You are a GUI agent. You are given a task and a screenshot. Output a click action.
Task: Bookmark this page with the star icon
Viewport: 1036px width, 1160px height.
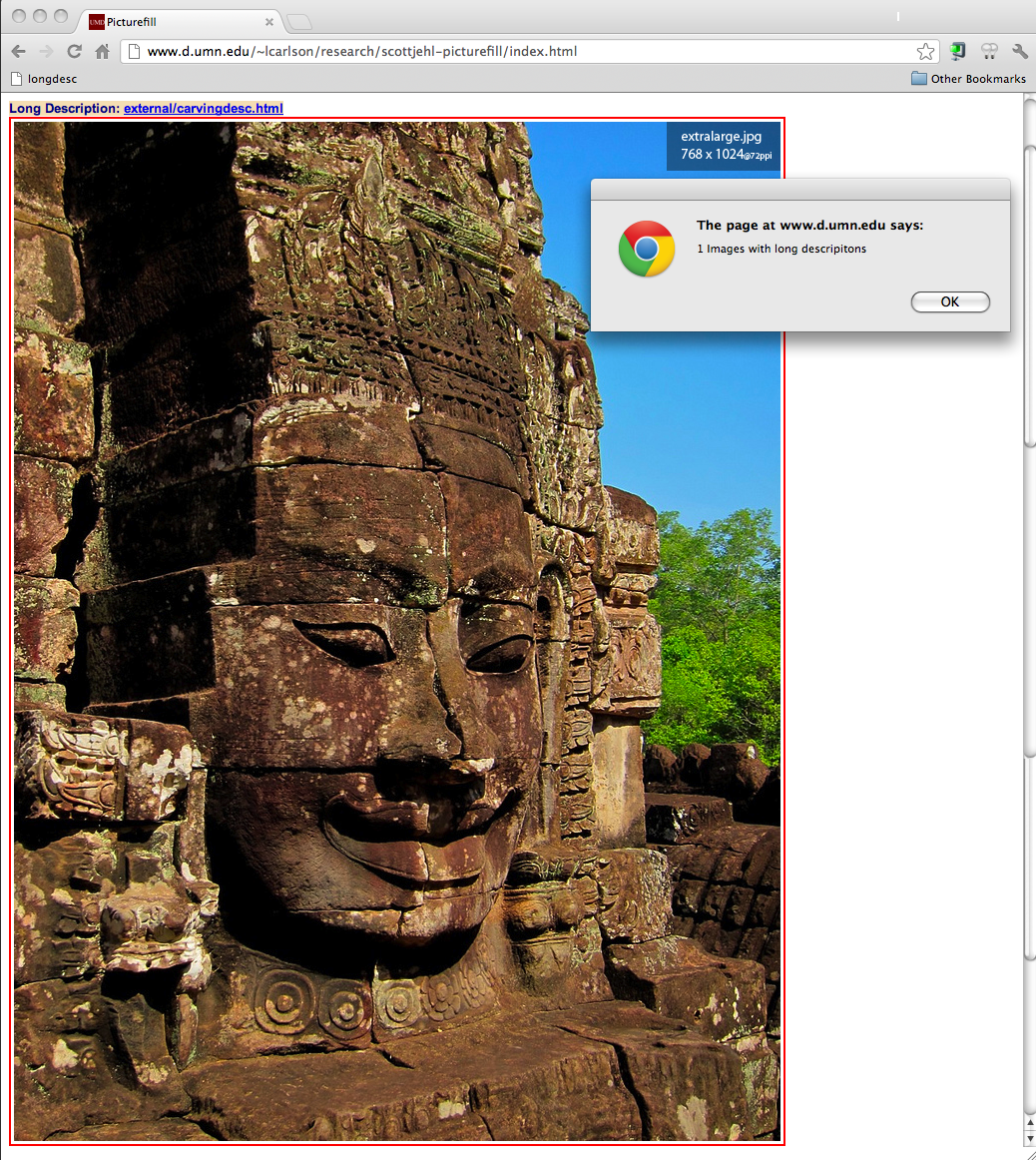tap(925, 51)
